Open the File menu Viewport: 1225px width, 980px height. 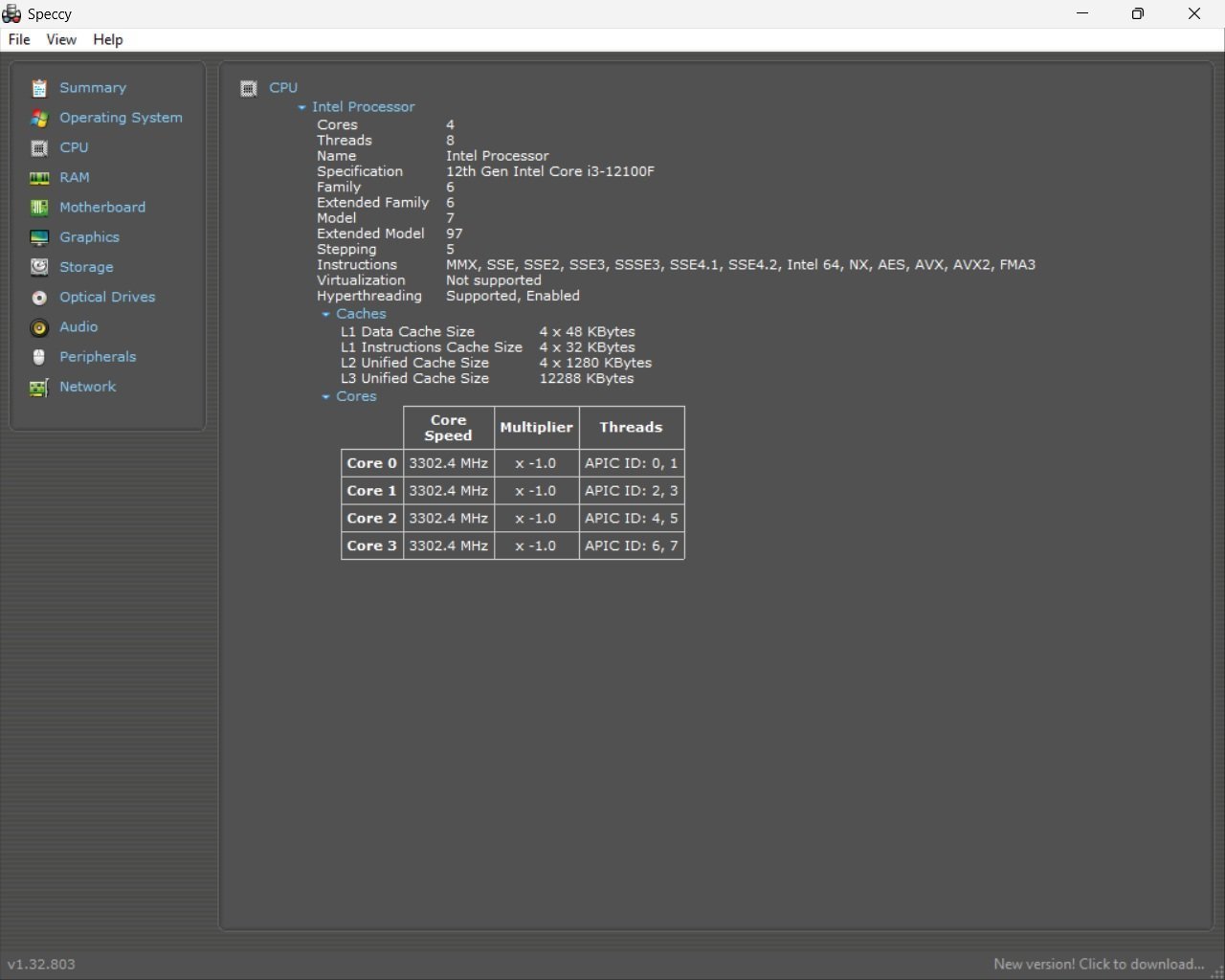coord(19,39)
